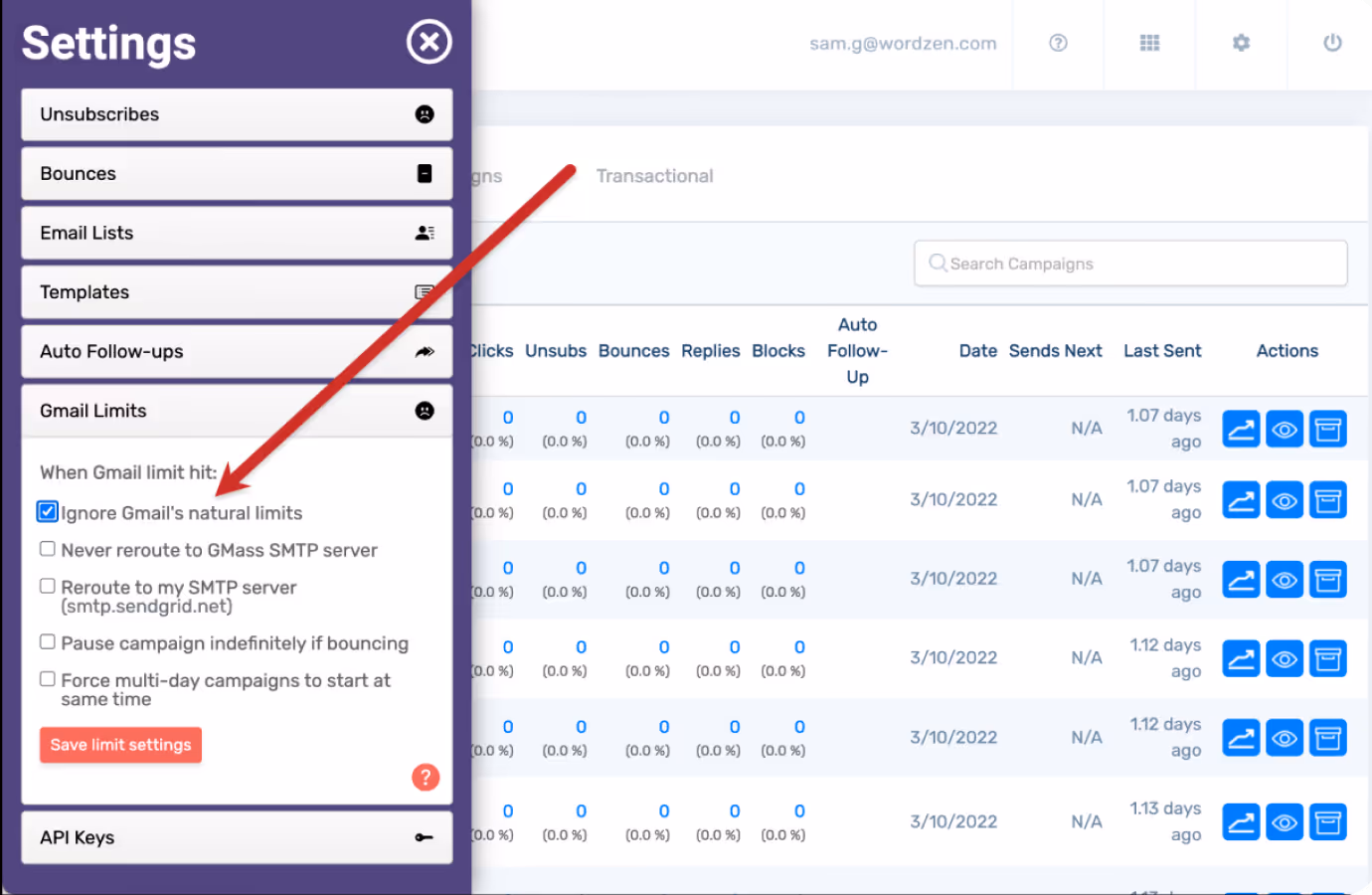Click the power logout icon

click(x=1332, y=43)
